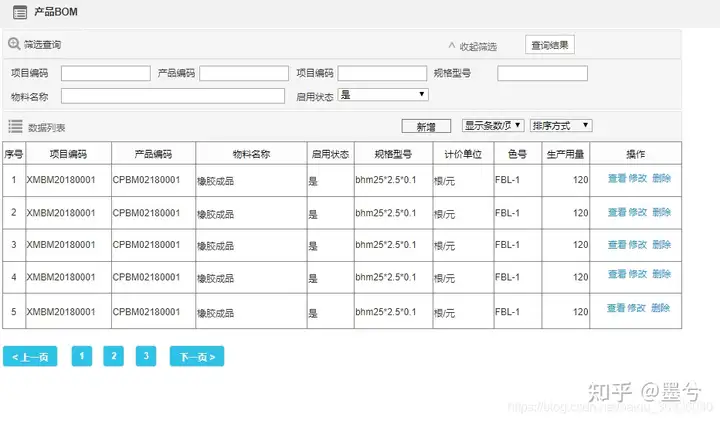This screenshot has width=720, height=421.
Task: Click 查看 link in row 3
Action: [617, 245]
